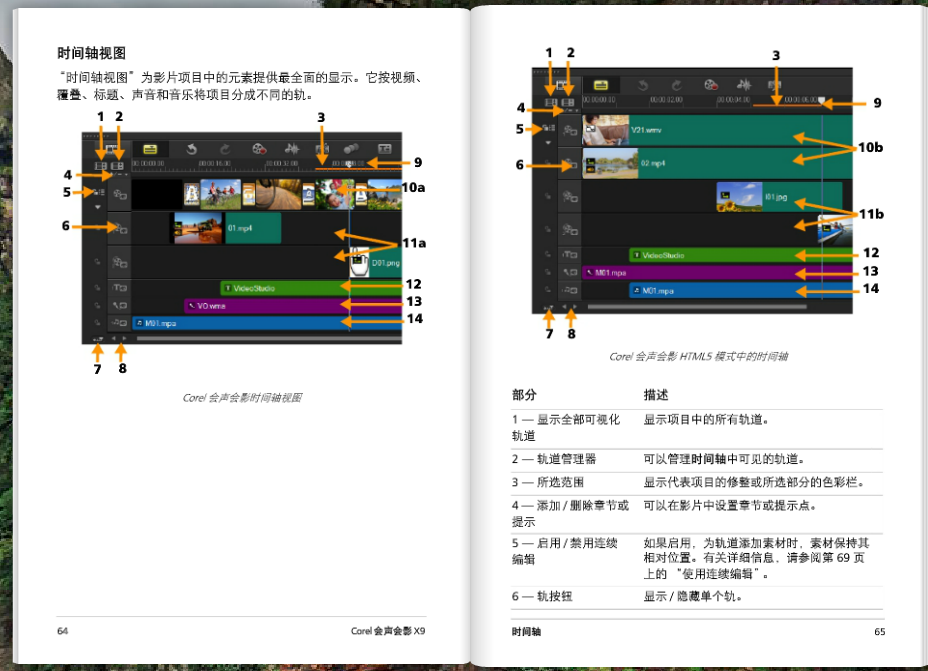Select 02.mp4 clip in HTML5 figure
The height and width of the screenshot is (671, 928).
pos(717,163)
